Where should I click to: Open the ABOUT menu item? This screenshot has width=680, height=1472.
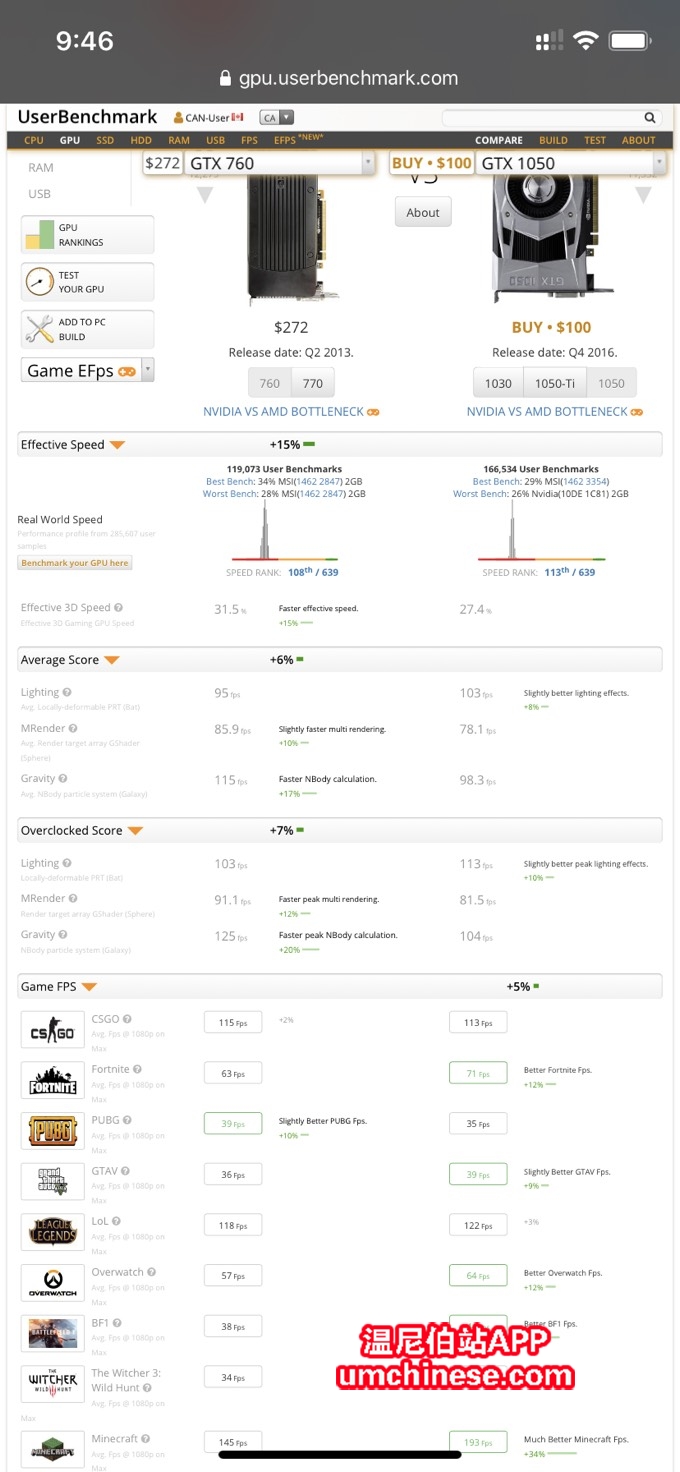point(638,141)
